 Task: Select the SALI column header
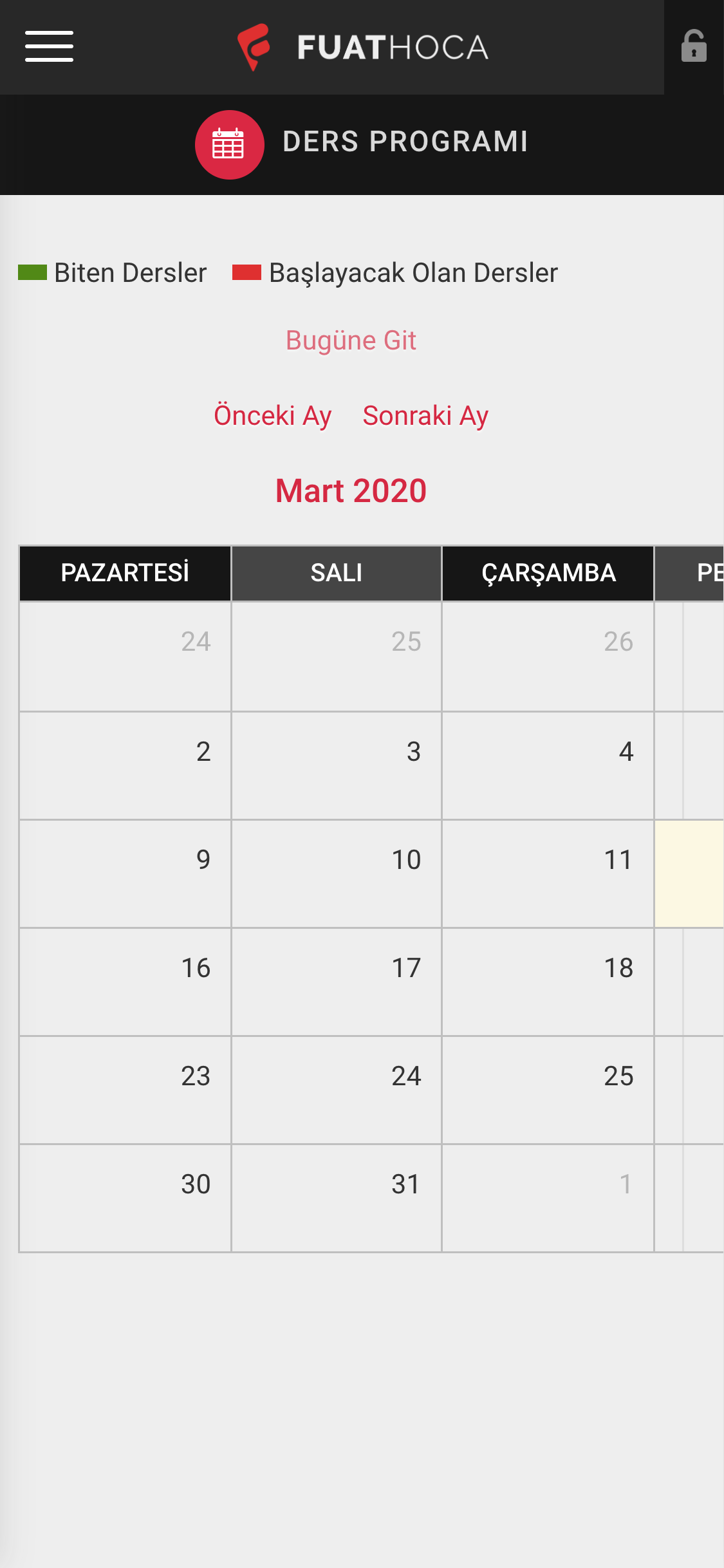coord(337,573)
